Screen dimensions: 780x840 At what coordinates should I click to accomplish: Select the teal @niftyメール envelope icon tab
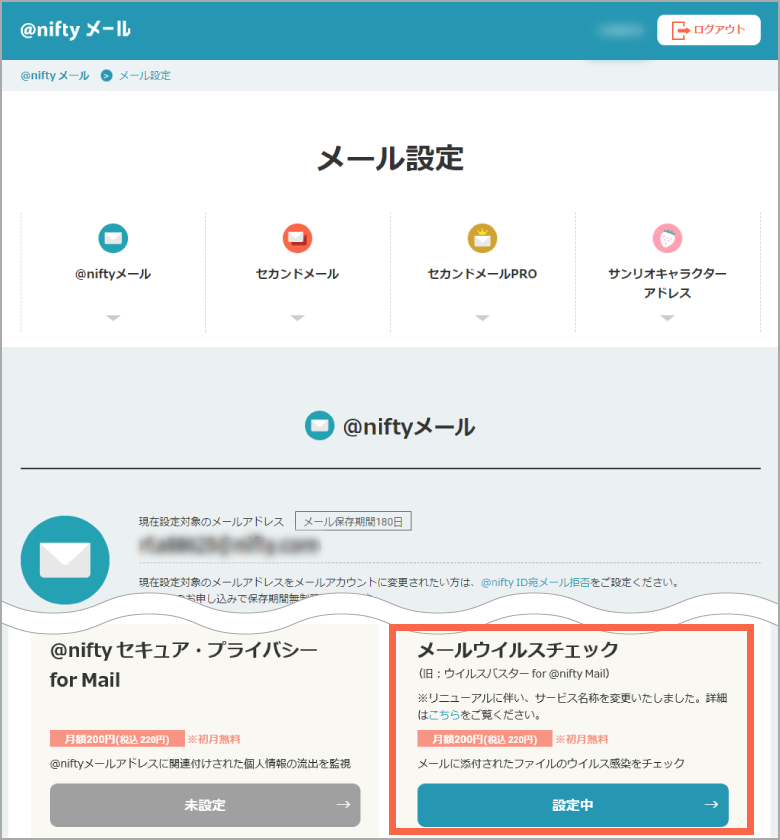(x=113, y=238)
